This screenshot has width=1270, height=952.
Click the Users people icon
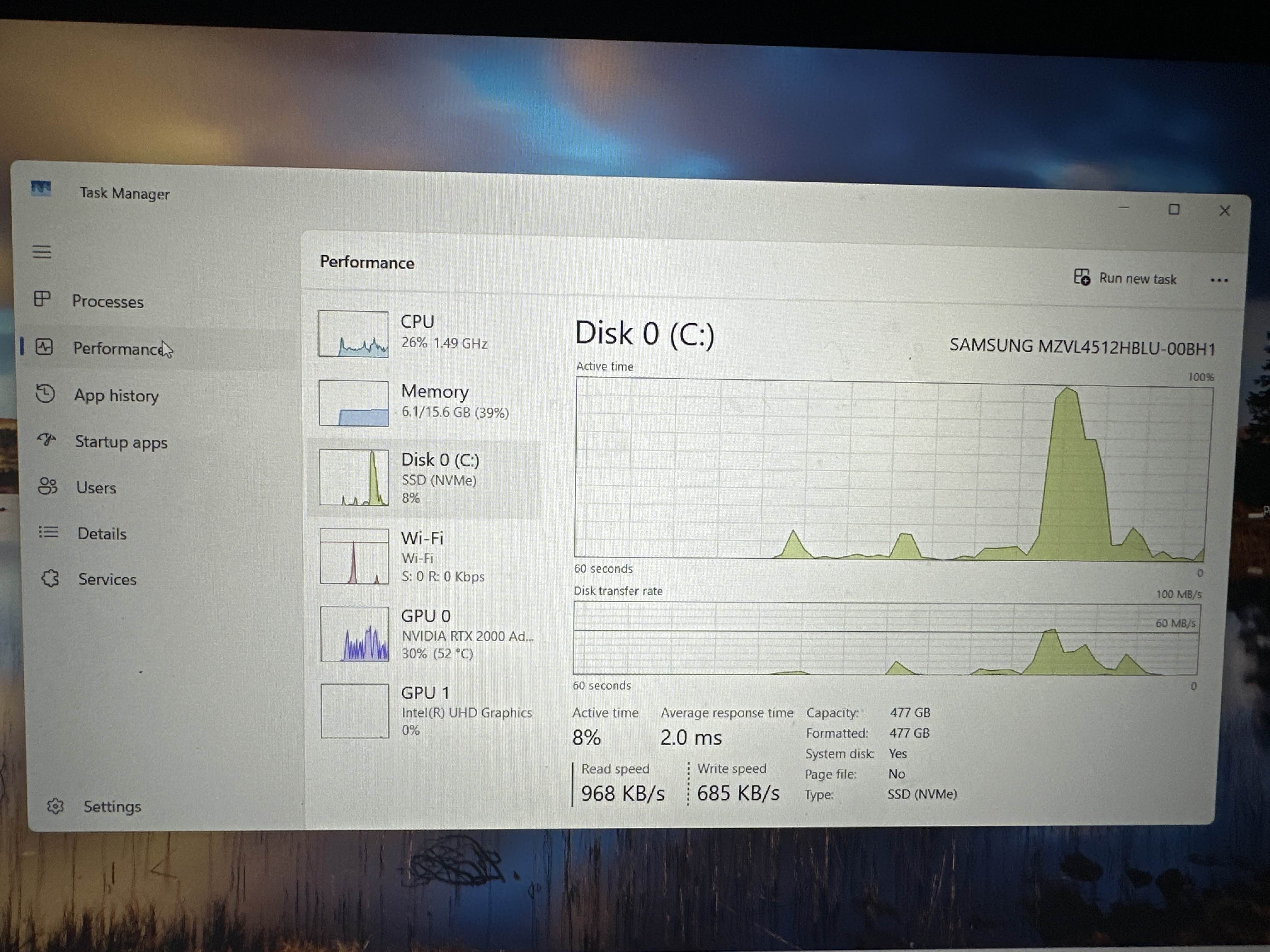[48, 487]
